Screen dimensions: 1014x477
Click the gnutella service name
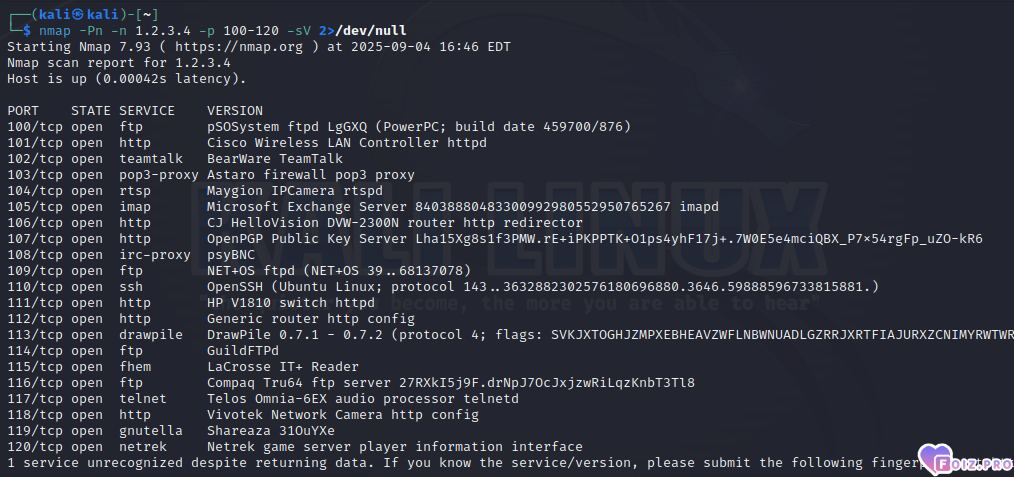(151, 430)
